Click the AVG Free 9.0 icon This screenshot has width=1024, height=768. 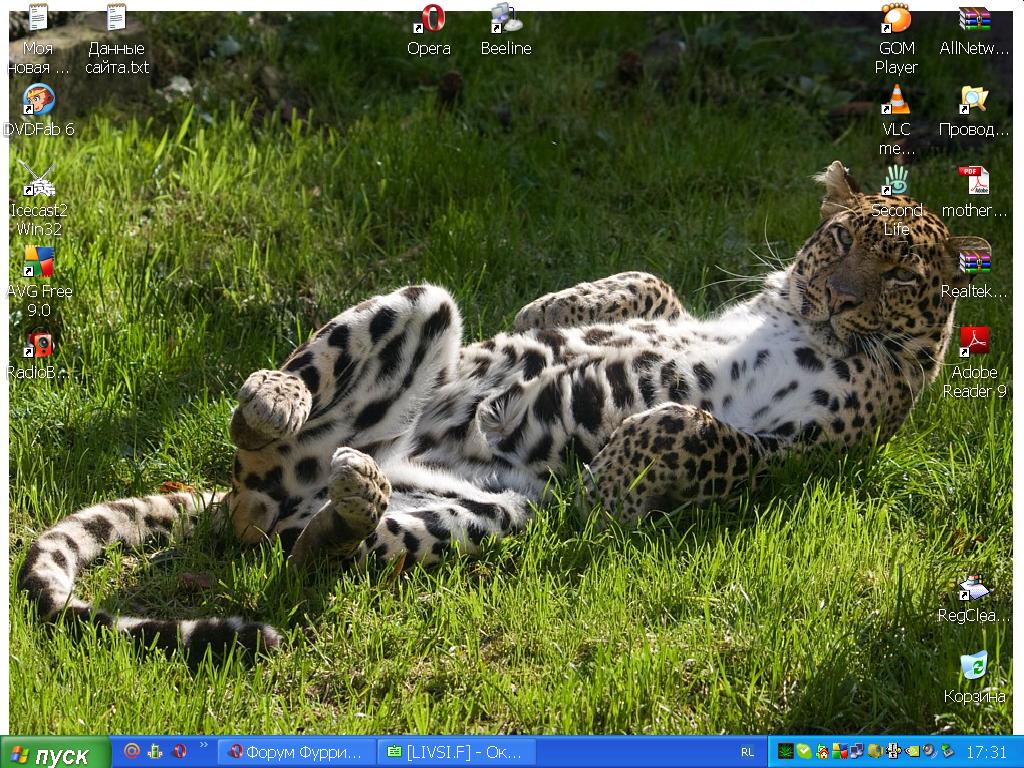click(39, 263)
